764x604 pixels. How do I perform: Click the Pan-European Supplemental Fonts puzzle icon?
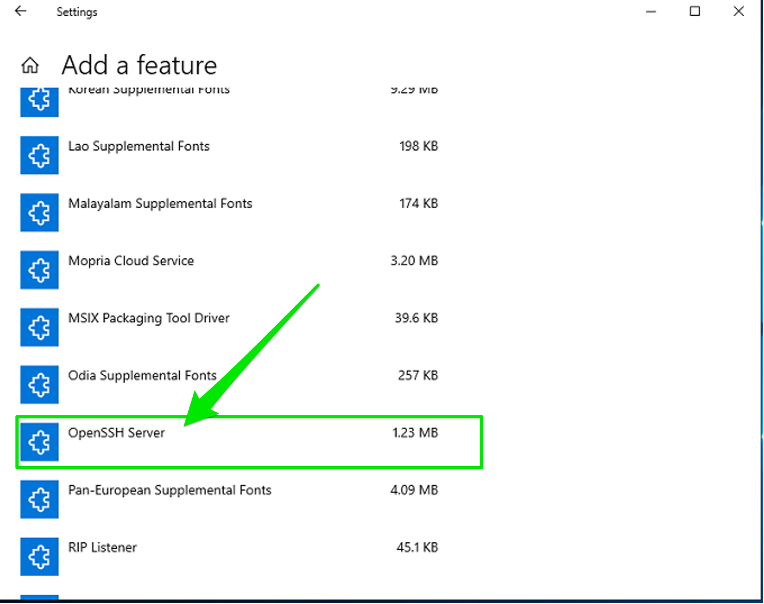click(39, 499)
